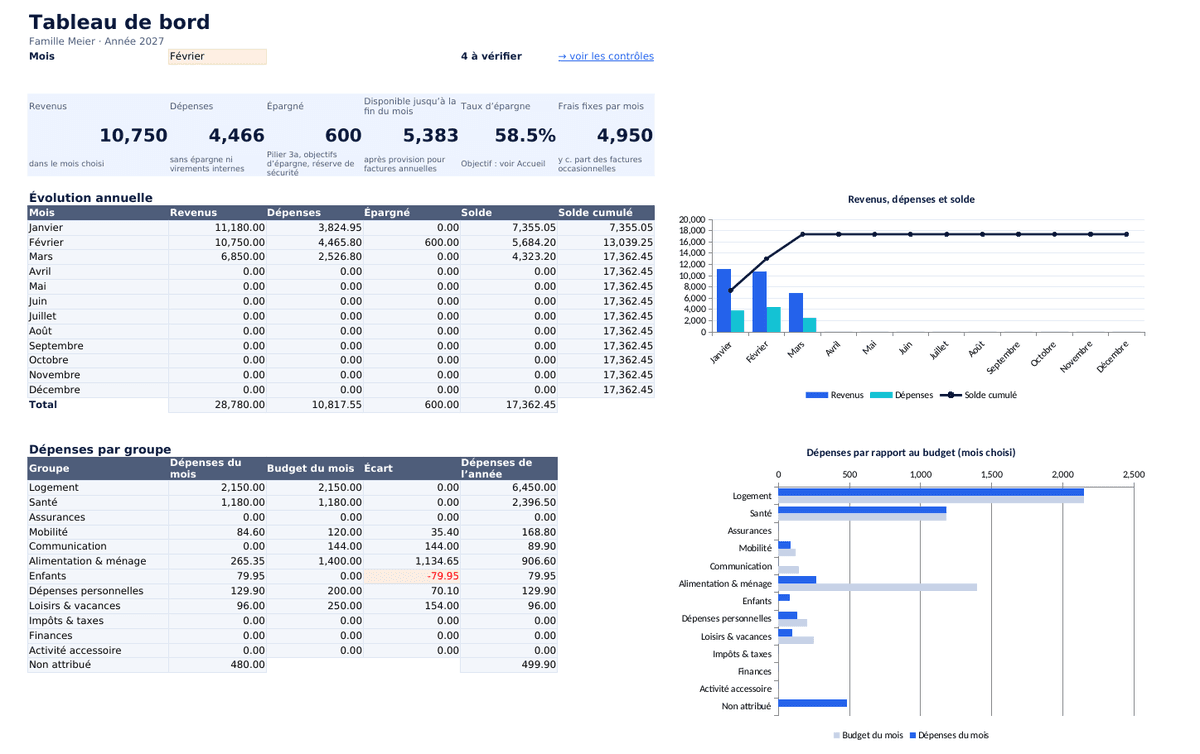Click the Logement bar in the budget chart
The height and width of the screenshot is (754, 1200).
coord(931,492)
